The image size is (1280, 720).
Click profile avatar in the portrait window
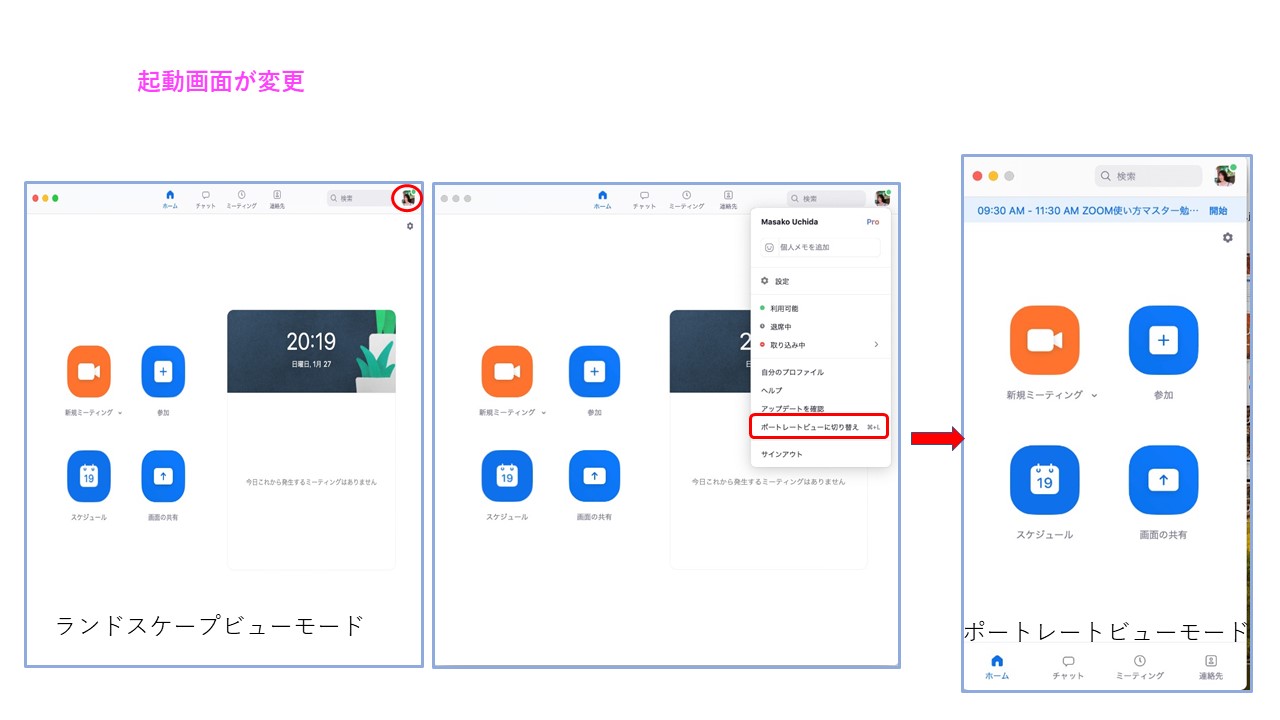[x=1225, y=176]
